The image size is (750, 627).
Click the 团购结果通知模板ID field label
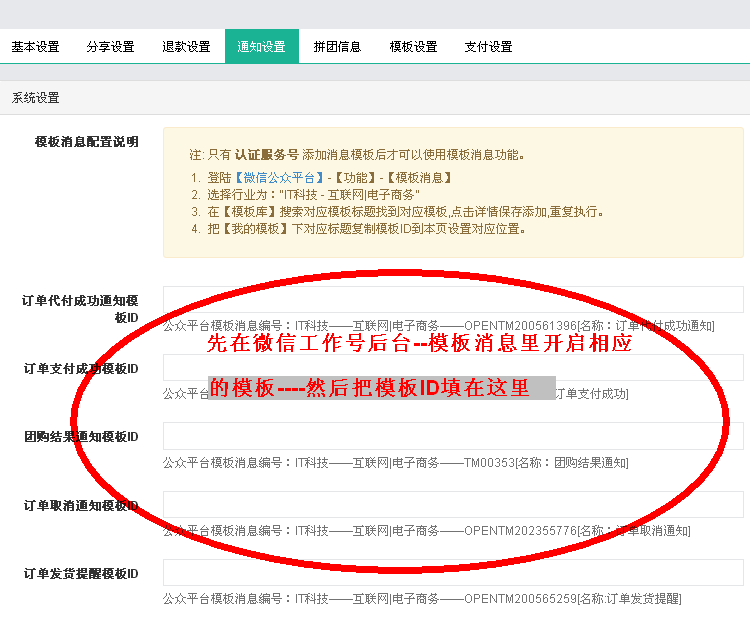pos(81,437)
